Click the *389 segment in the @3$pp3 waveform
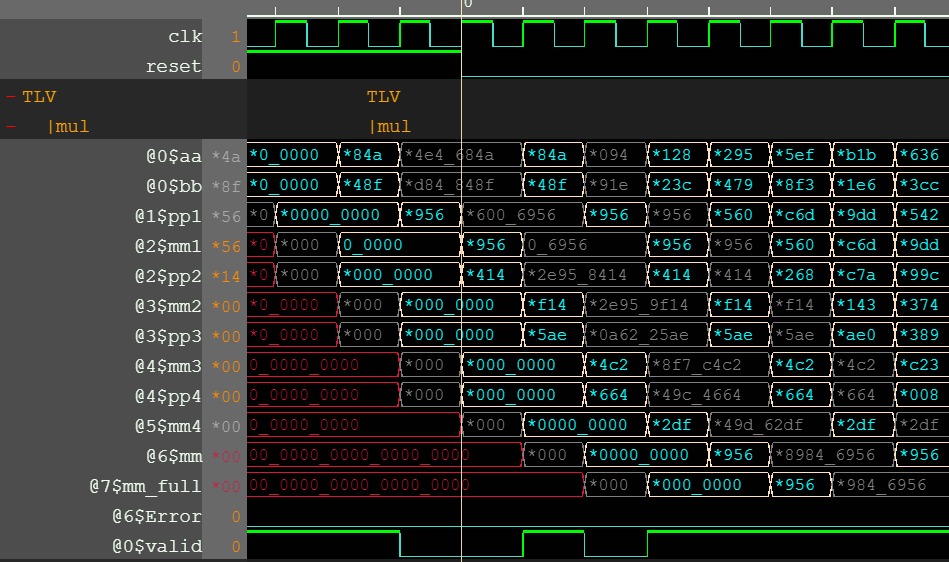This screenshot has width=949, height=562. (922, 335)
